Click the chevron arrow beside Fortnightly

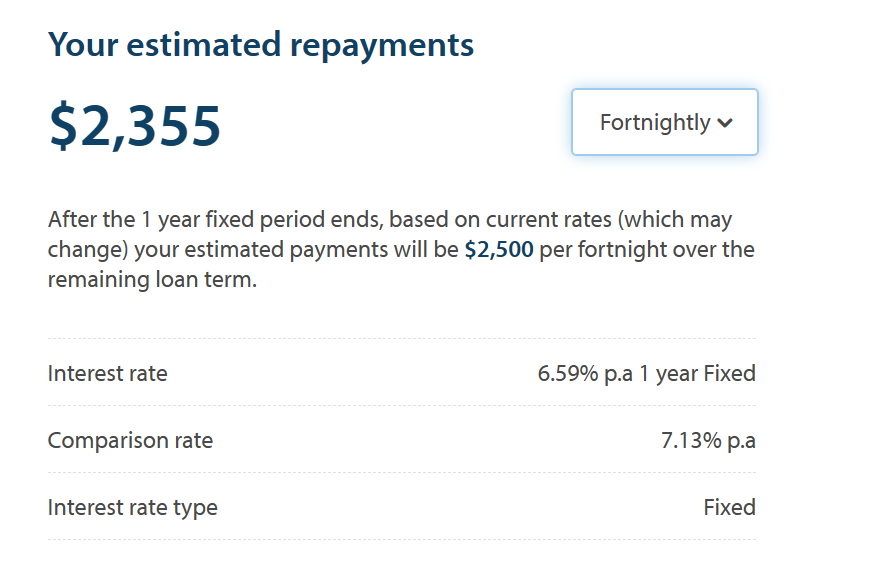coord(724,123)
